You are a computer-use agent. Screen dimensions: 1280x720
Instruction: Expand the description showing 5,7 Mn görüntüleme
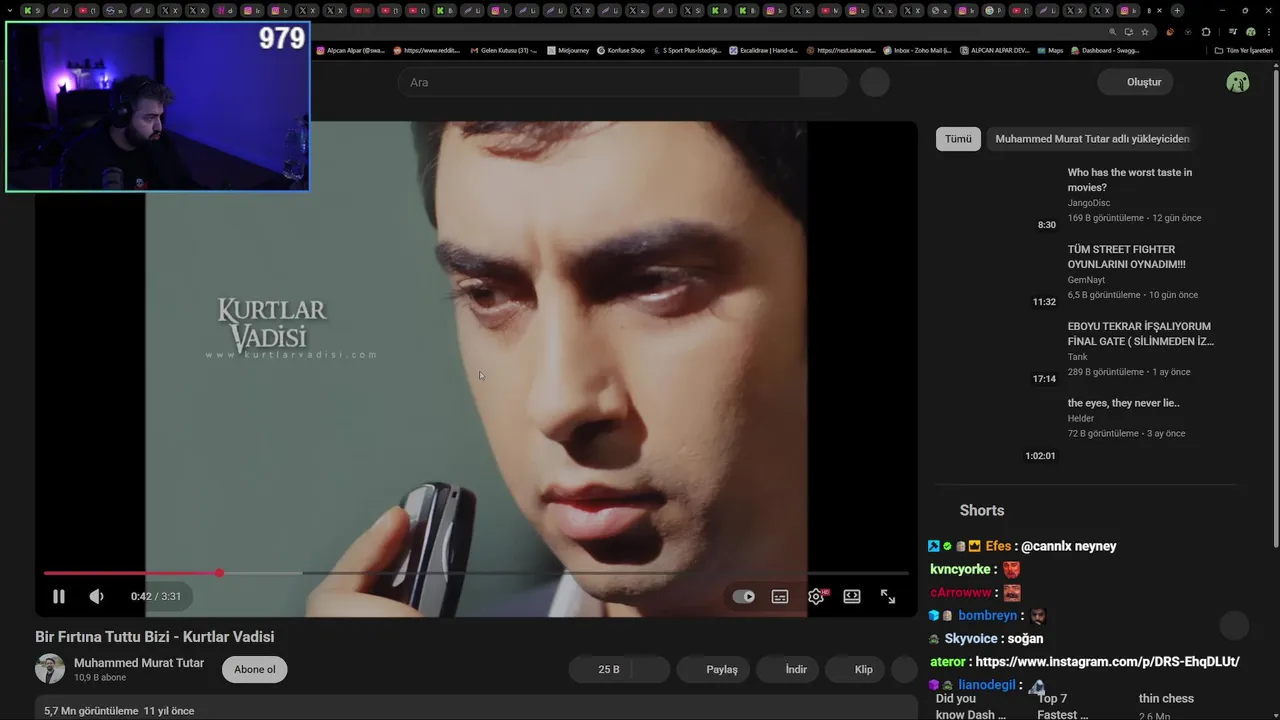tap(476, 708)
